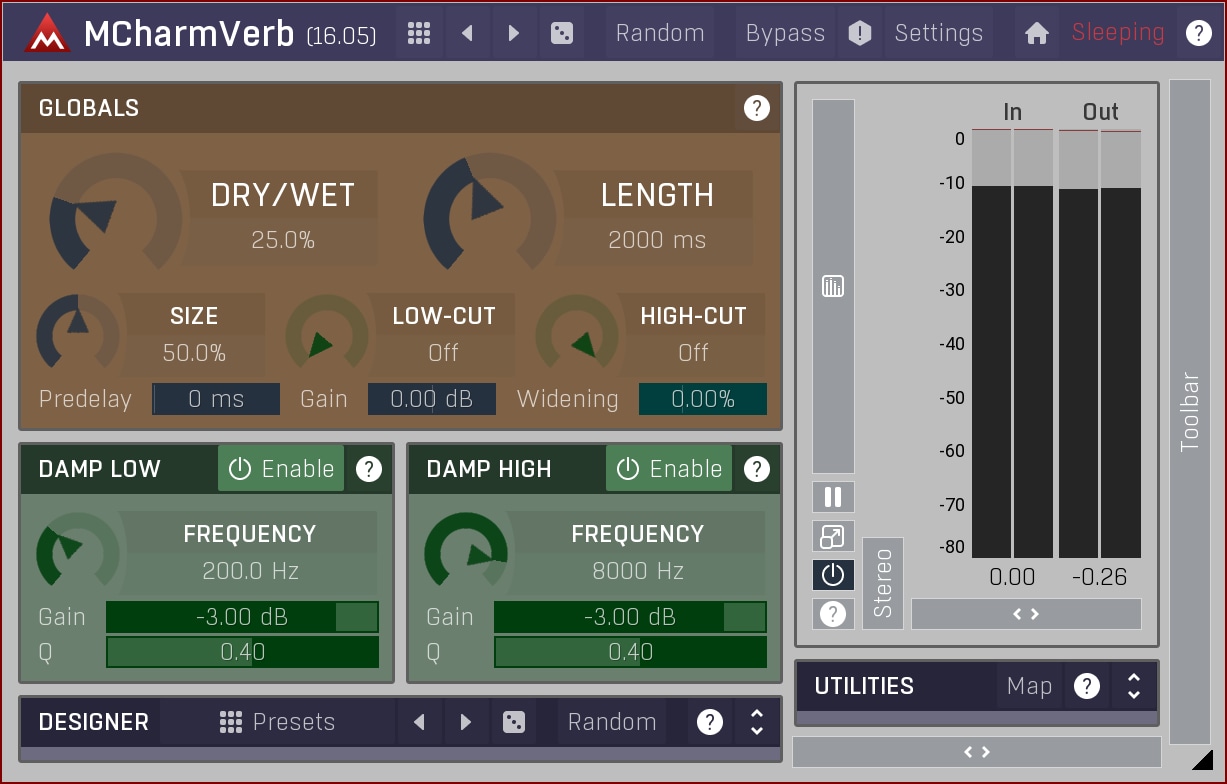Click the Globals Gain 0.00 dB field
This screenshot has height=784, width=1227.
(x=432, y=399)
